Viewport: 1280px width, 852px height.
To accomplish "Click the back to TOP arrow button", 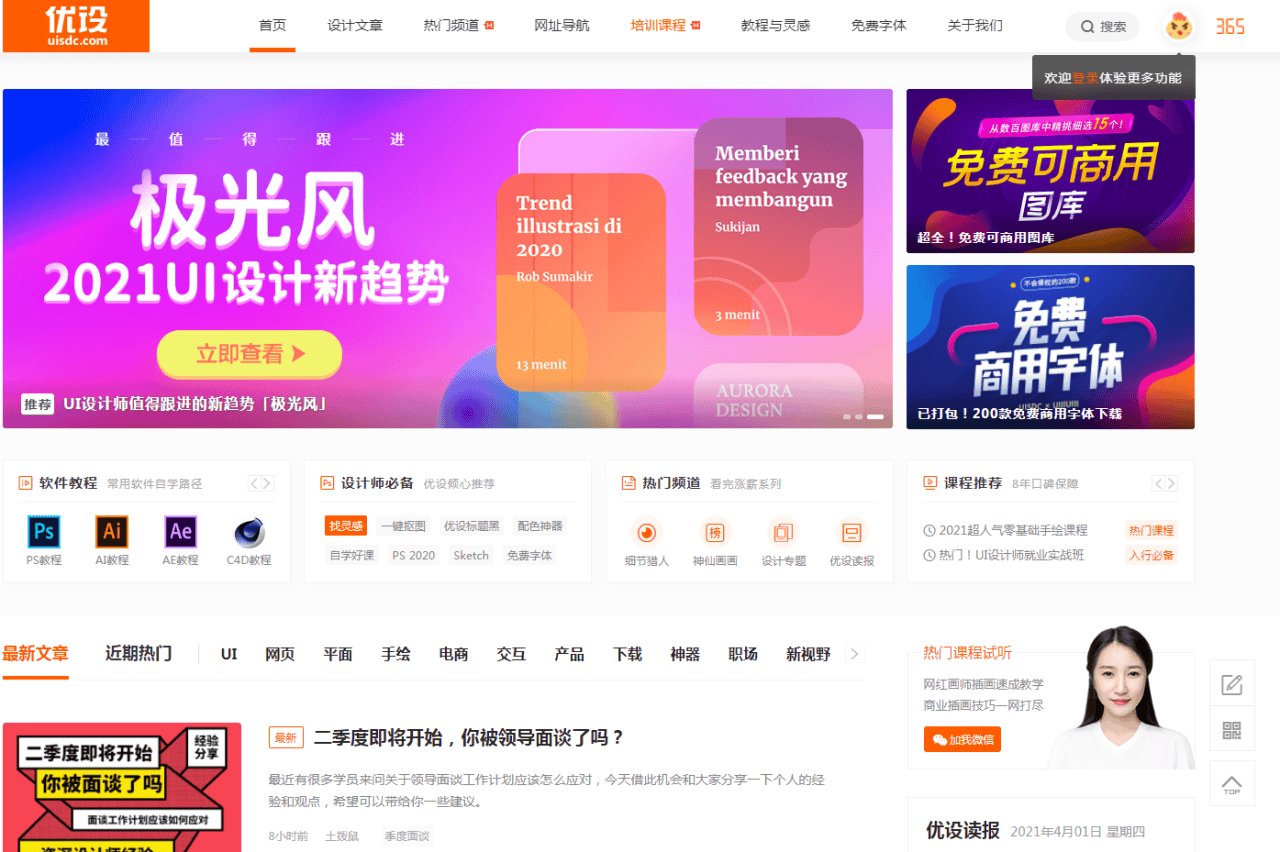I will click(x=1232, y=784).
